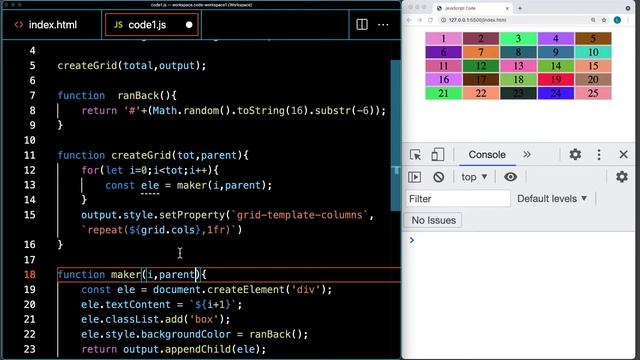Bookmark this page with the star icon
The image size is (640, 360).
tap(604, 20)
